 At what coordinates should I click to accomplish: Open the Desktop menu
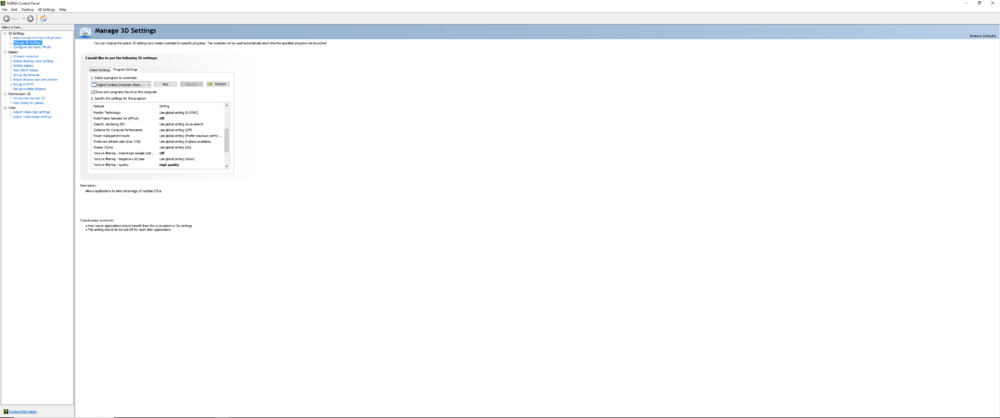click(27, 10)
